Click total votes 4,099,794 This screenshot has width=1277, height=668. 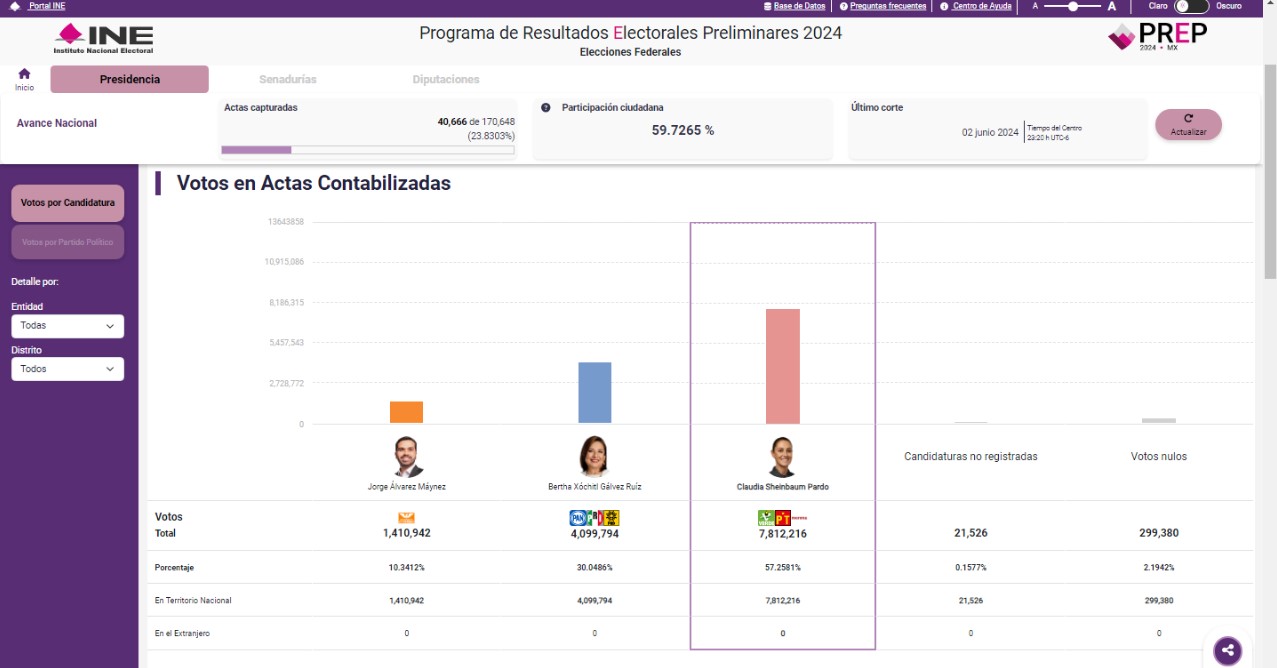pos(594,534)
